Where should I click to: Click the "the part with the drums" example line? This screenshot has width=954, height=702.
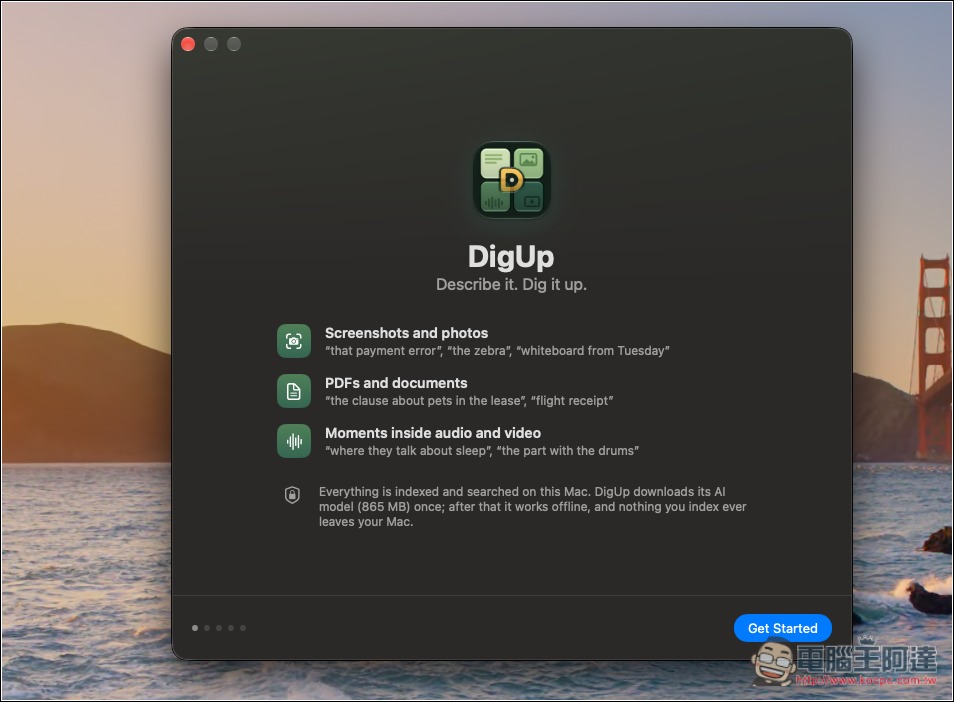[568, 450]
